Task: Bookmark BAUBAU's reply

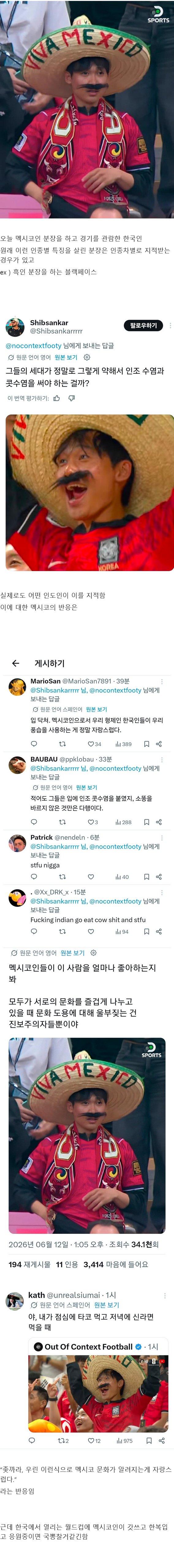Action: tap(146, 822)
